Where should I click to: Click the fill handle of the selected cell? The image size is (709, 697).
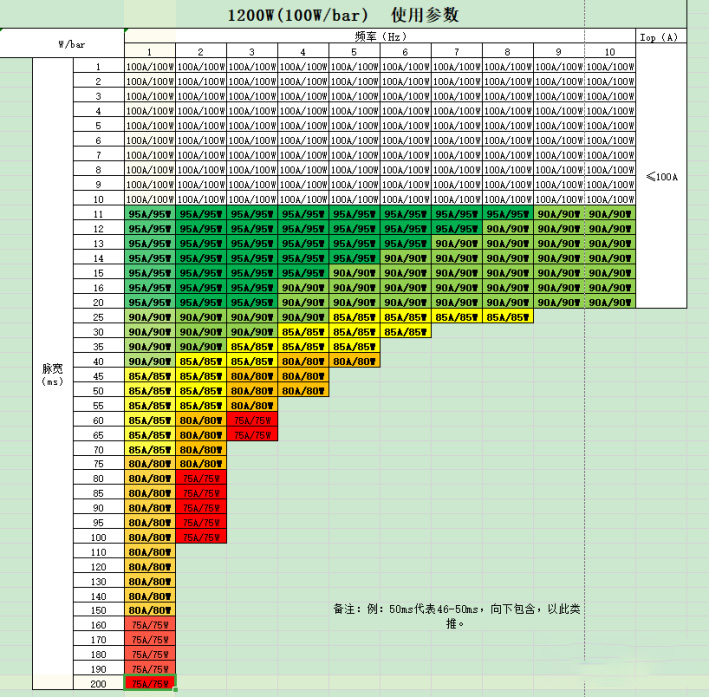coord(175,690)
